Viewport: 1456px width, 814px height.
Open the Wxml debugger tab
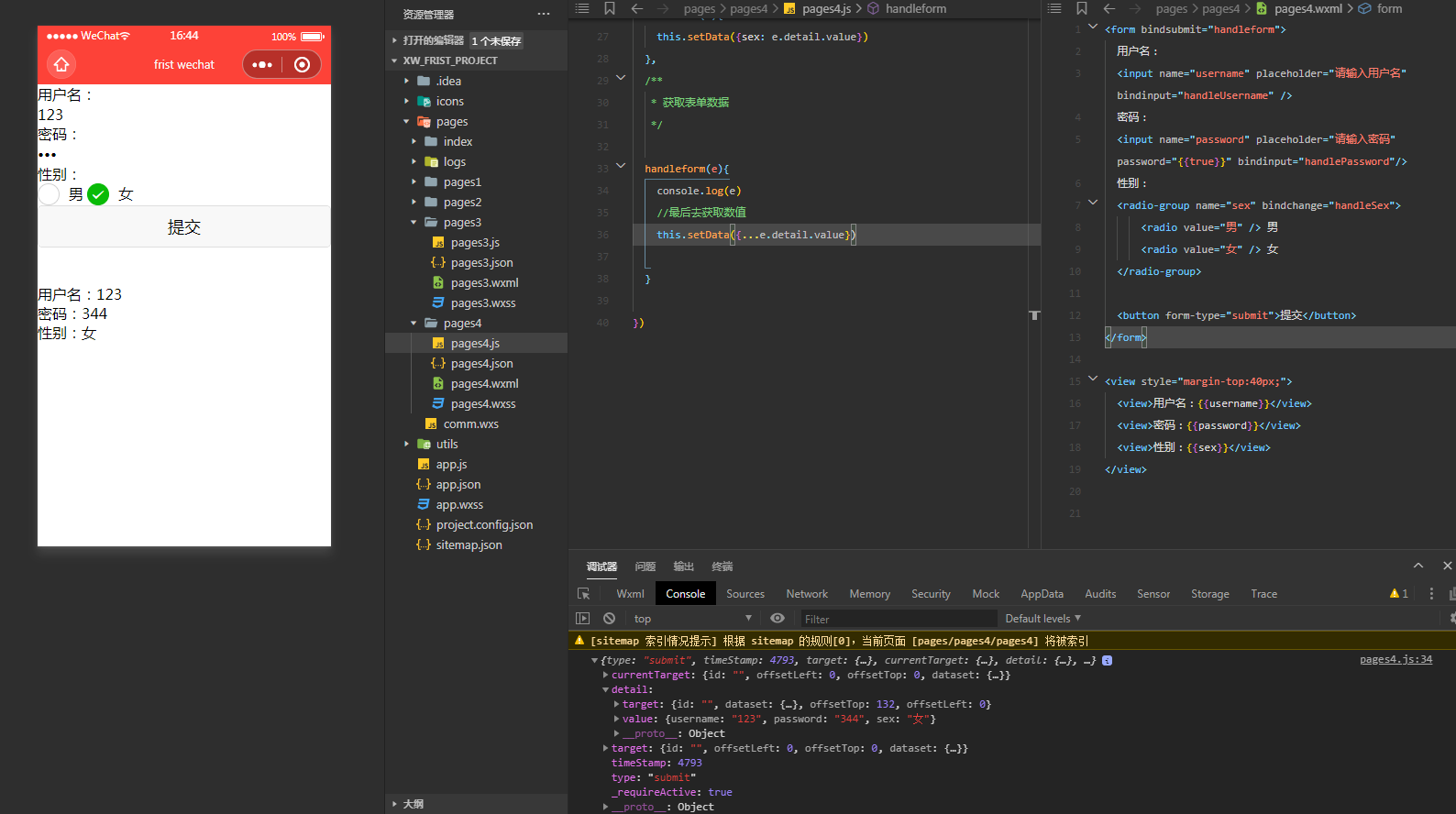tap(630, 594)
